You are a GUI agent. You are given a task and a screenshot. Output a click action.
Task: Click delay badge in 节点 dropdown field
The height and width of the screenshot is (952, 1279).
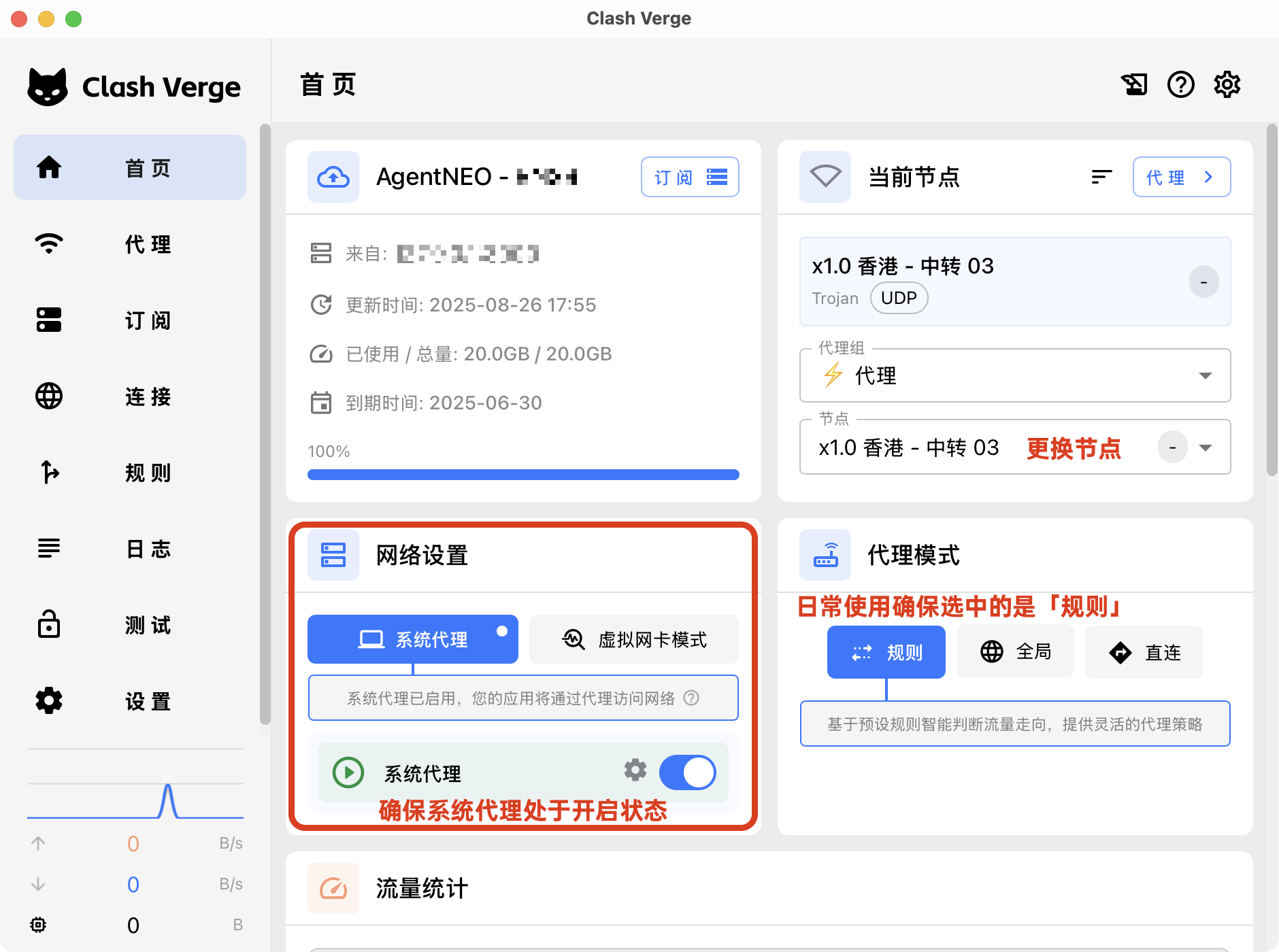point(1172,447)
